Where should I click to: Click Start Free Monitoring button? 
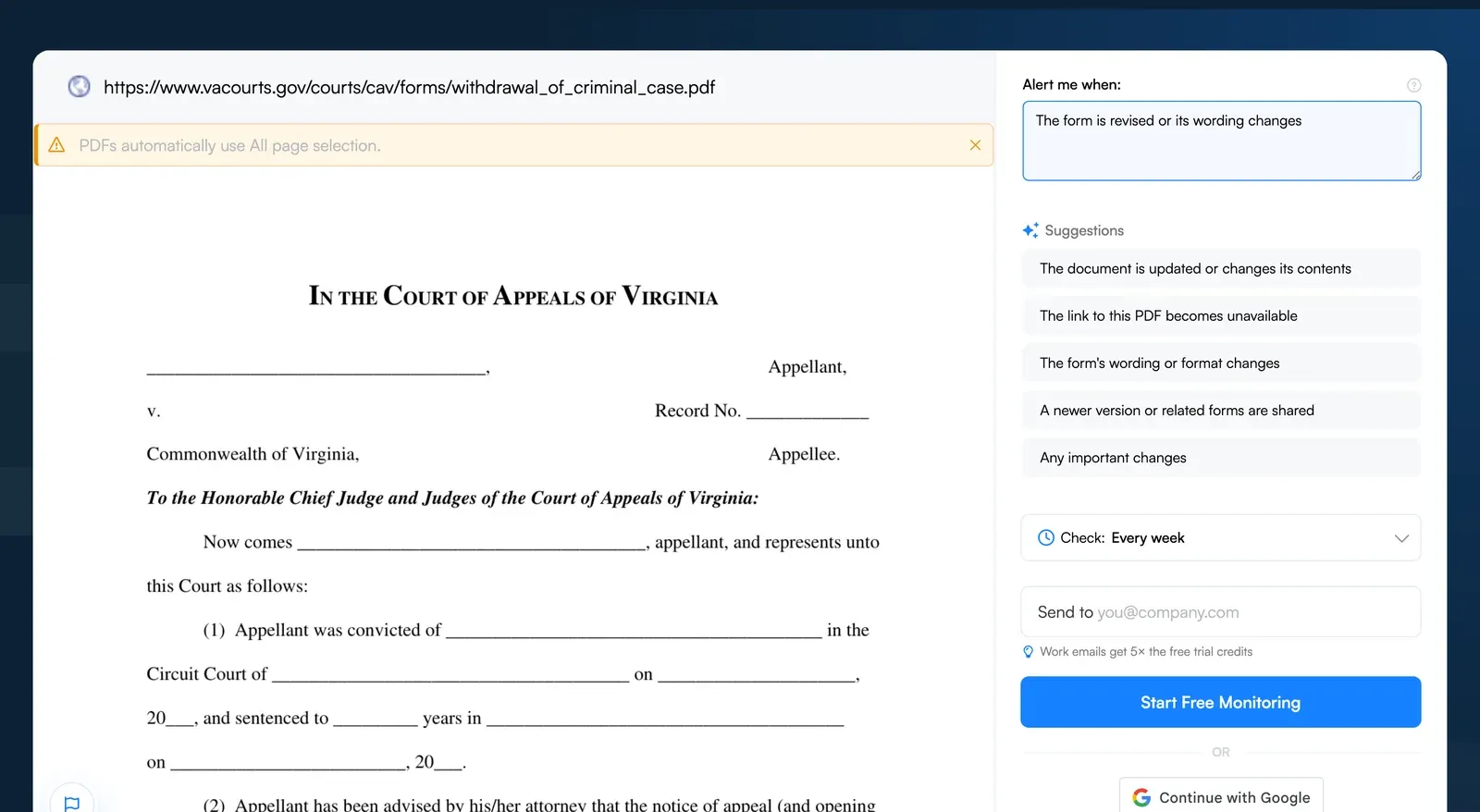tap(1221, 702)
